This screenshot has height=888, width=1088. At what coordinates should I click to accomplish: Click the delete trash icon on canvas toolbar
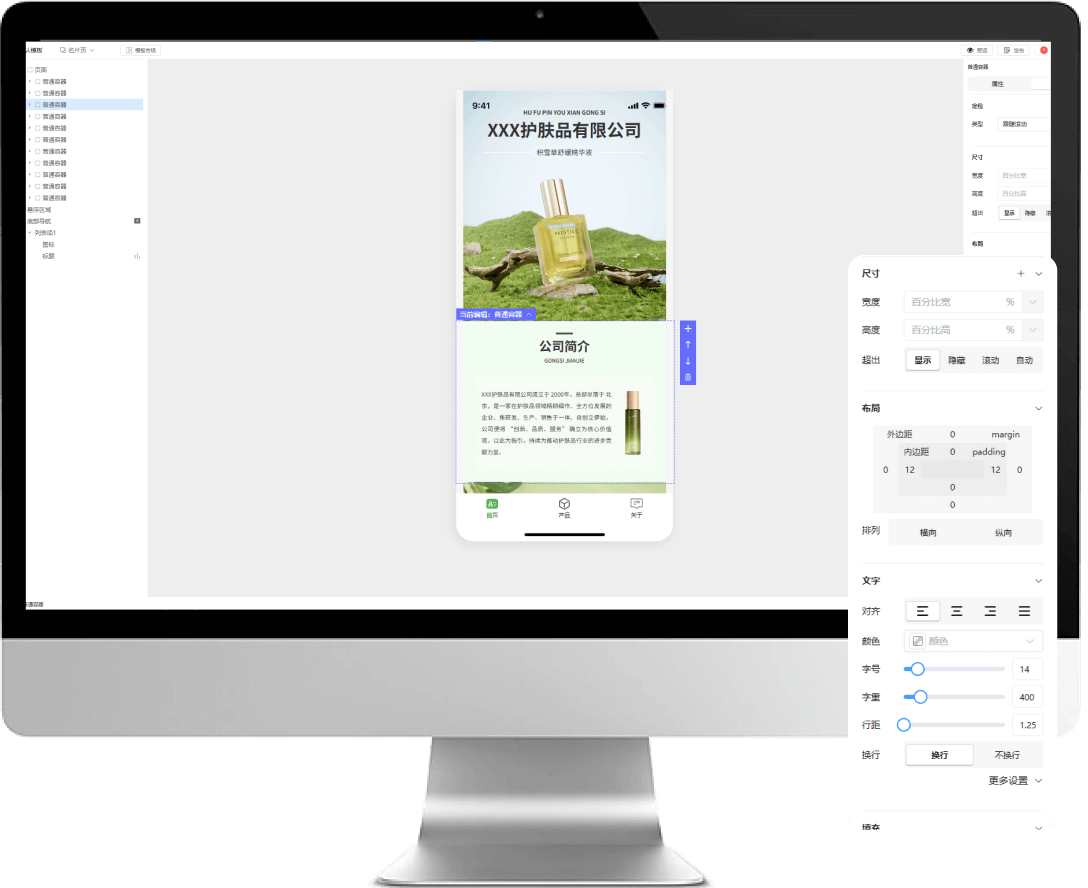pyautogui.click(x=687, y=377)
